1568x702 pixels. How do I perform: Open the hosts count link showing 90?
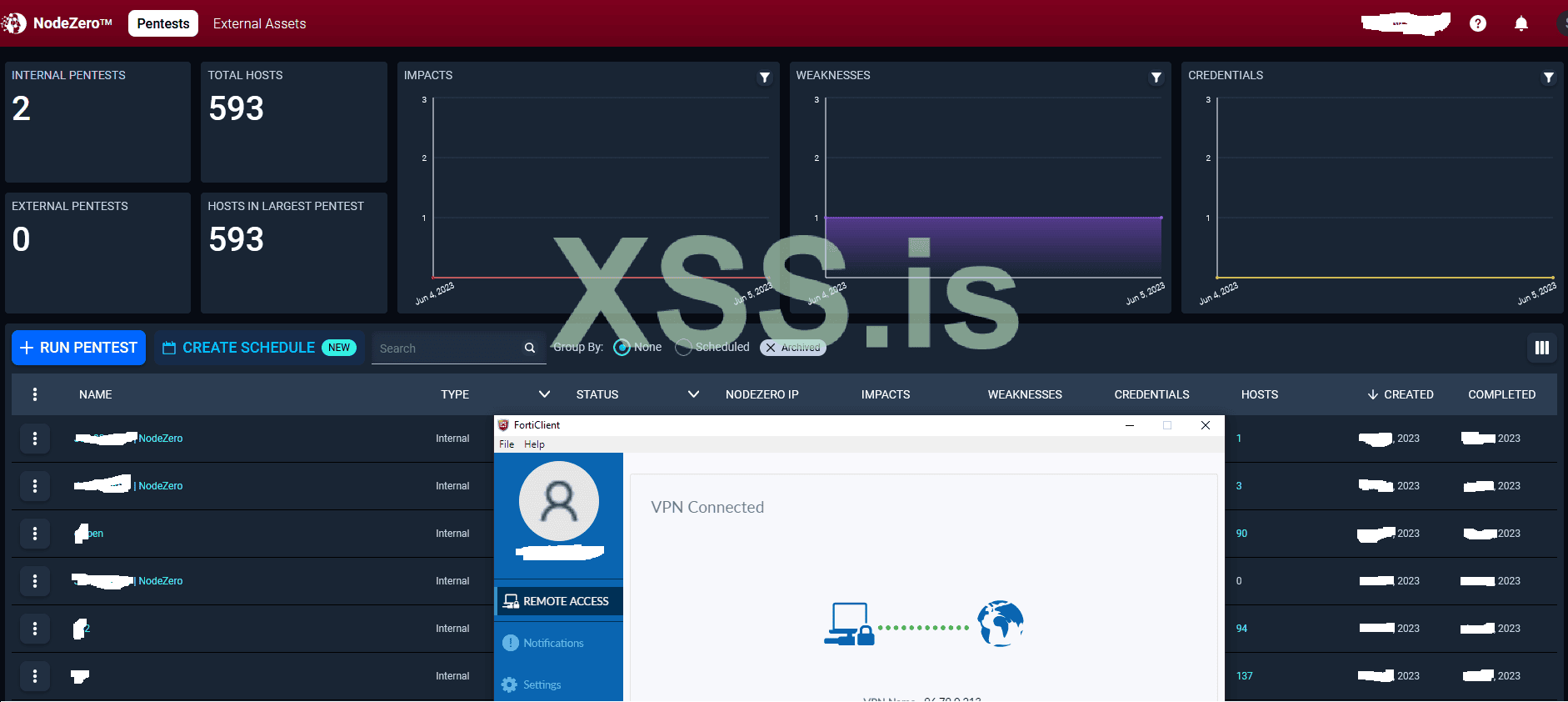1241,534
